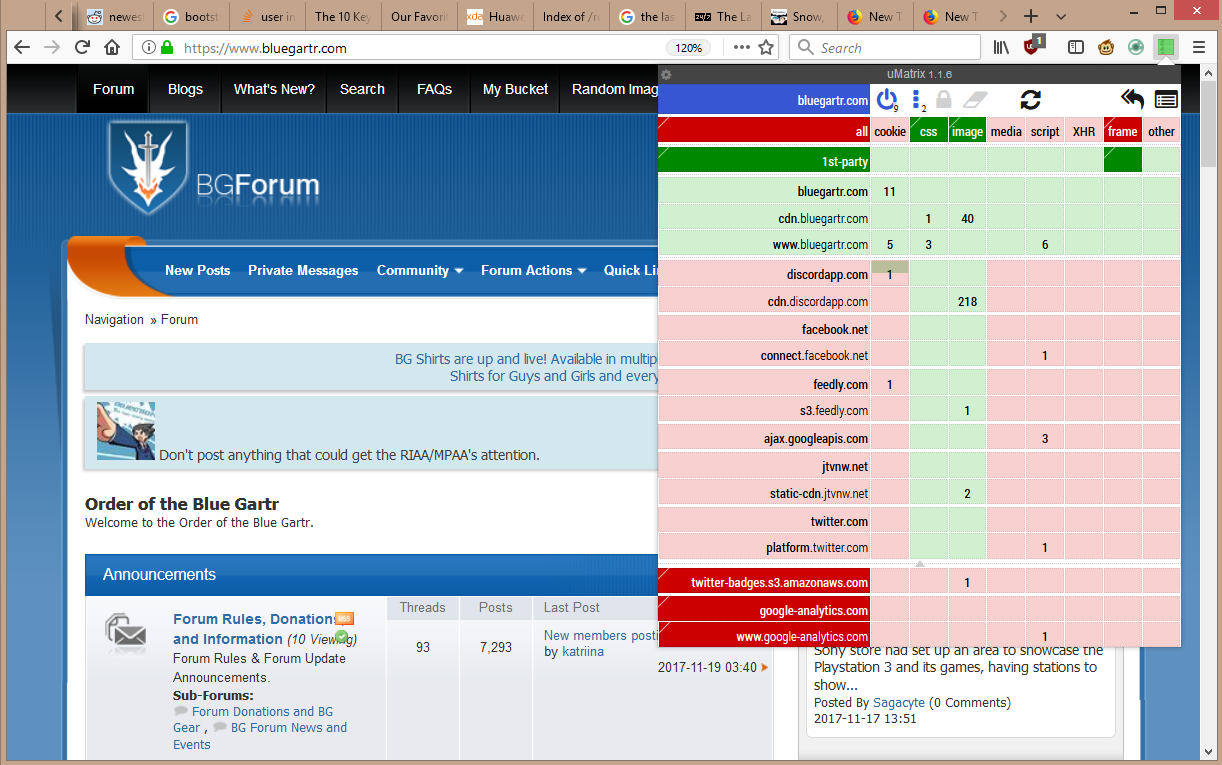Switch to the 'Index of /r' tab

pyautogui.click(x=570, y=16)
